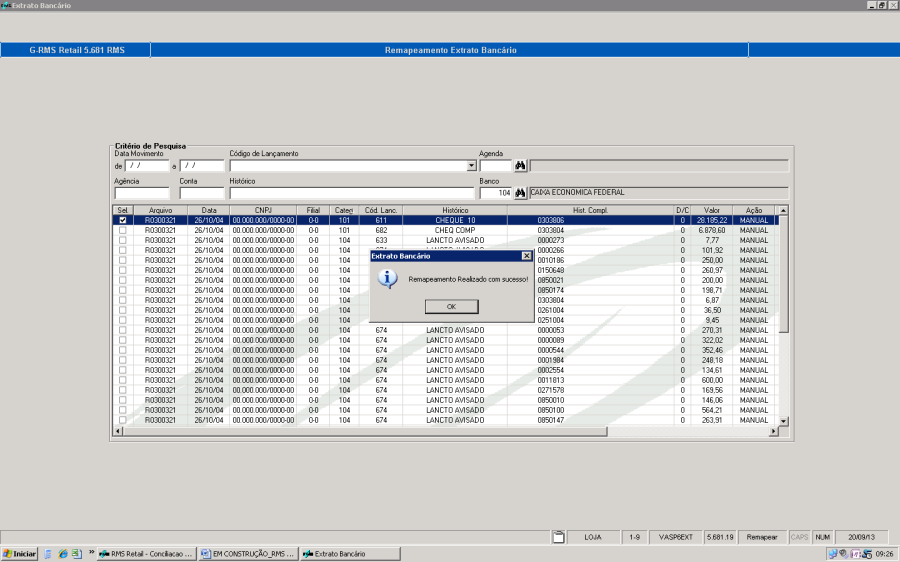Click the Sel. column header
This screenshot has width=900, height=562.
(123, 210)
